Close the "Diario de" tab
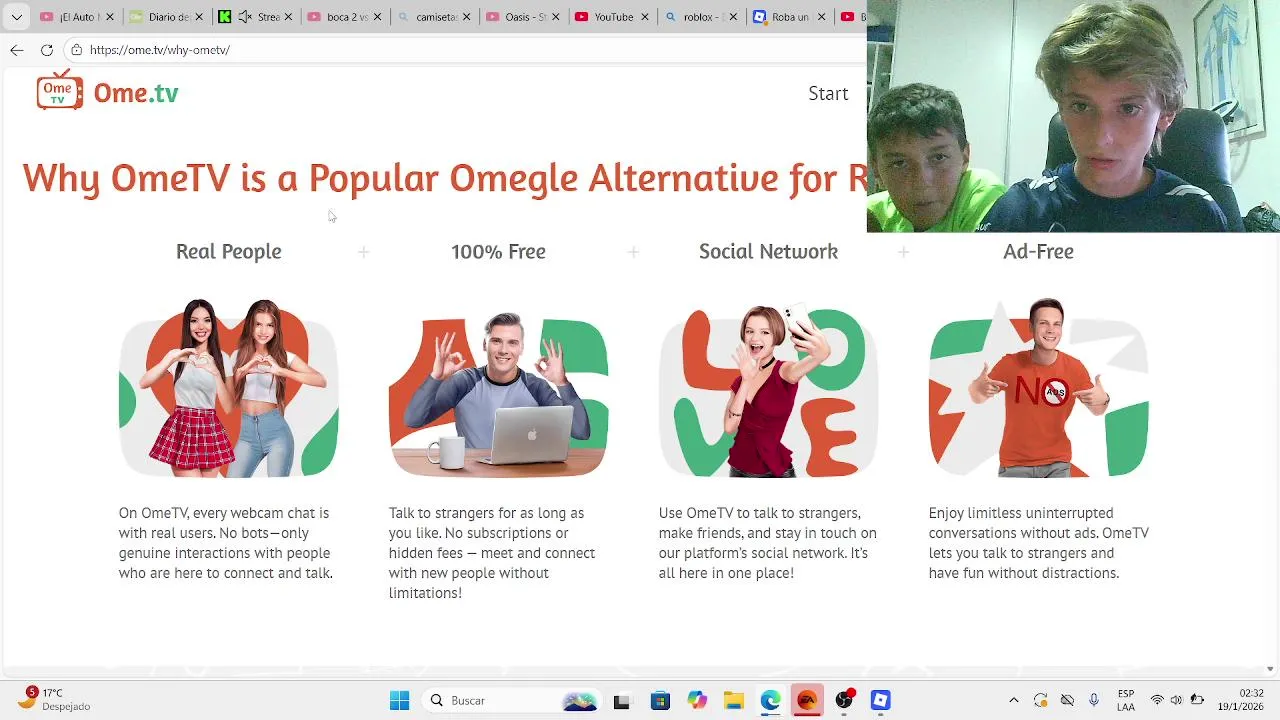The height and width of the screenshot is (720, 1280). pyautogui.click(x=199, y=17)
